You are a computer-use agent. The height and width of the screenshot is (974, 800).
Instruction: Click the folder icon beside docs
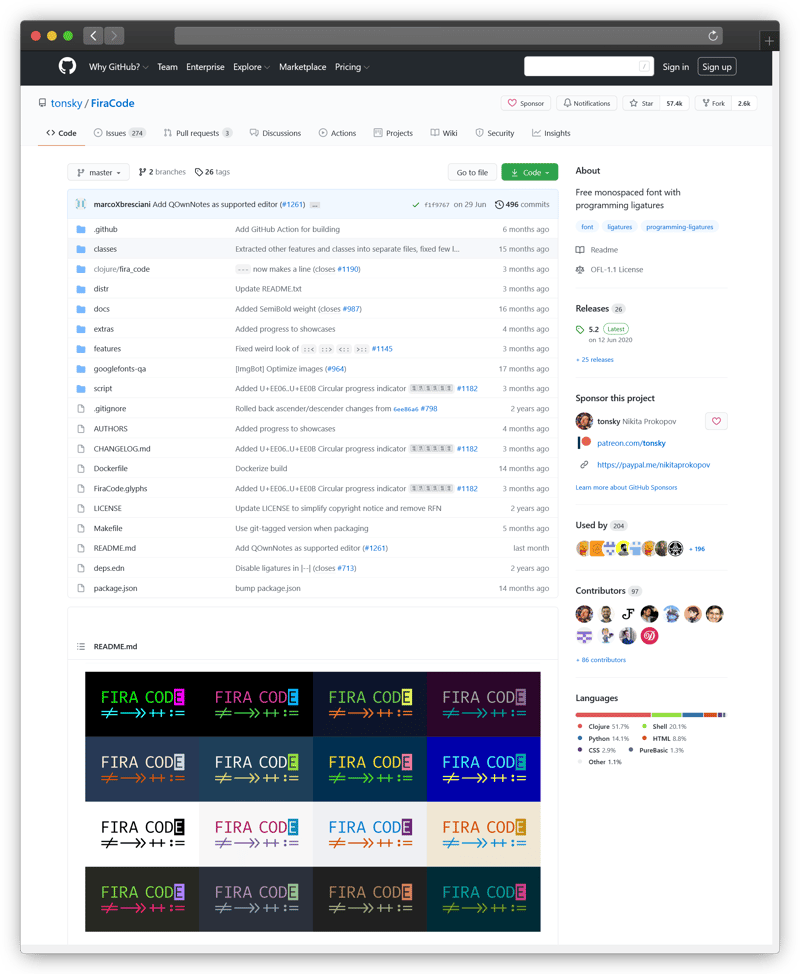[81, 309]
